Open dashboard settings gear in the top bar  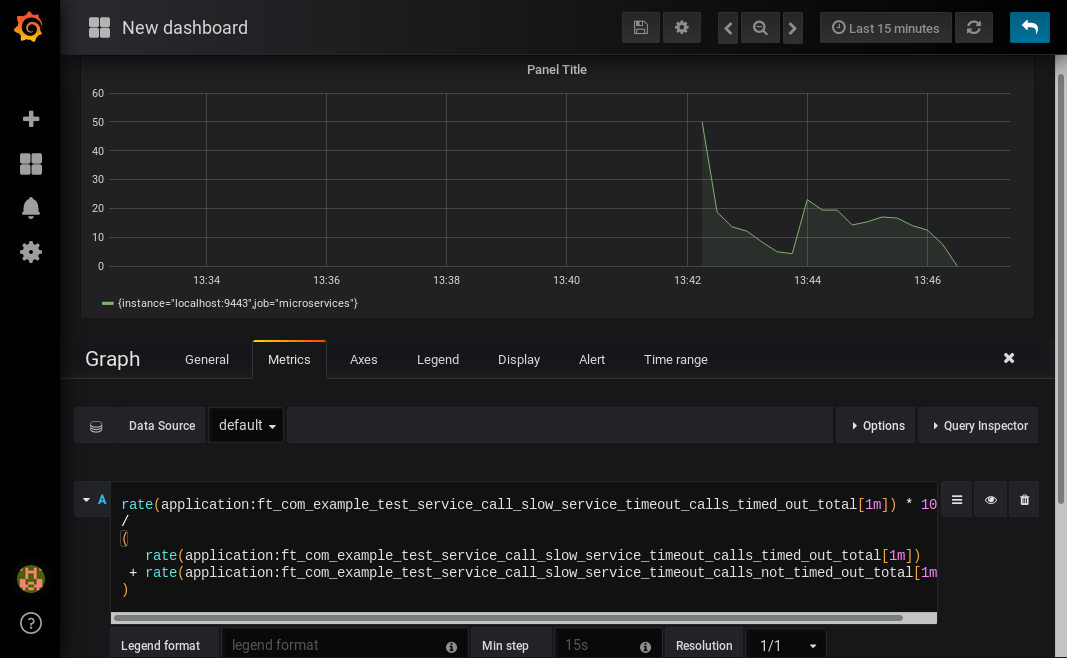(682, 28)
